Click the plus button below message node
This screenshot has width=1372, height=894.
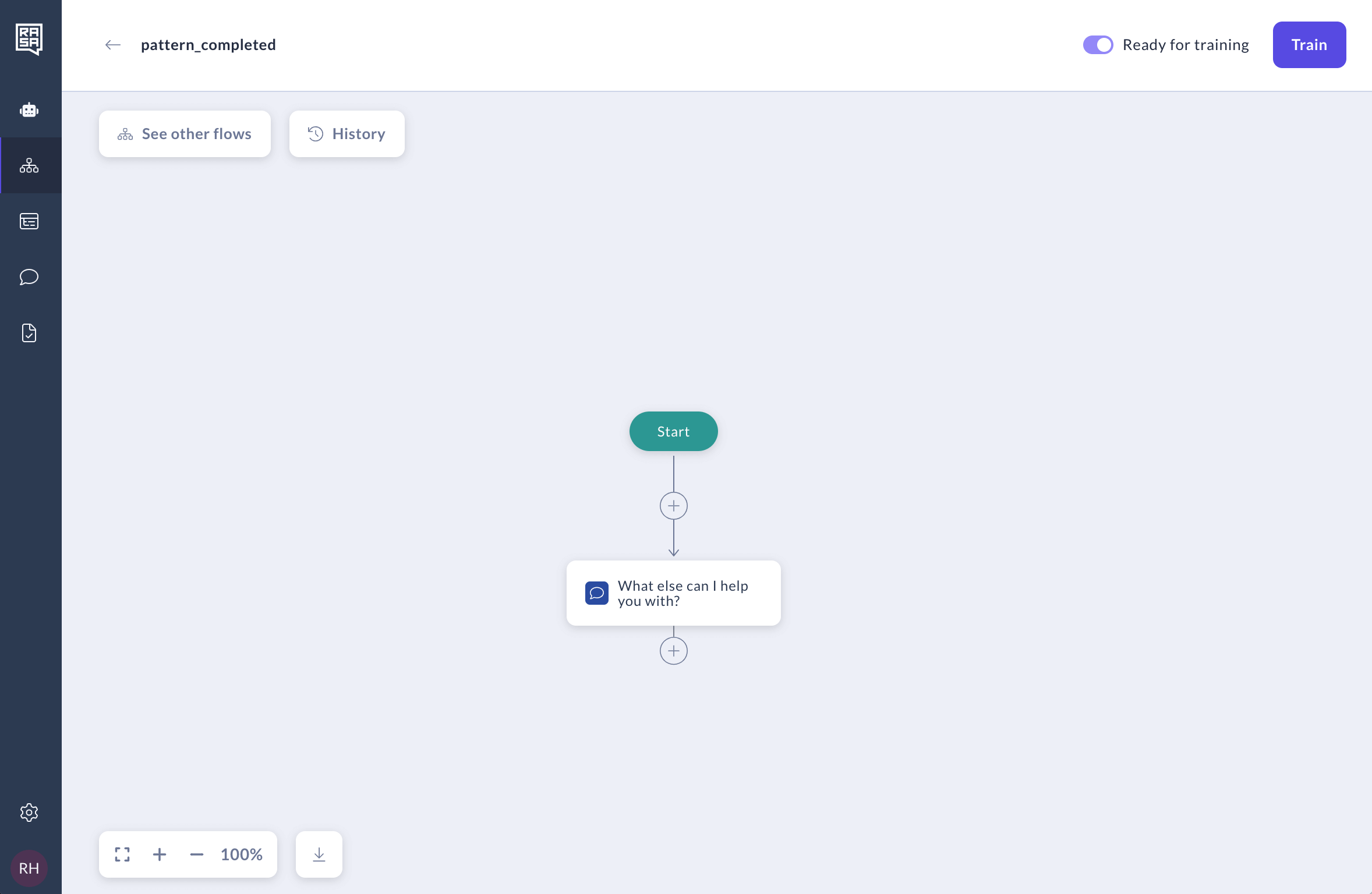[x=674, y=651]
